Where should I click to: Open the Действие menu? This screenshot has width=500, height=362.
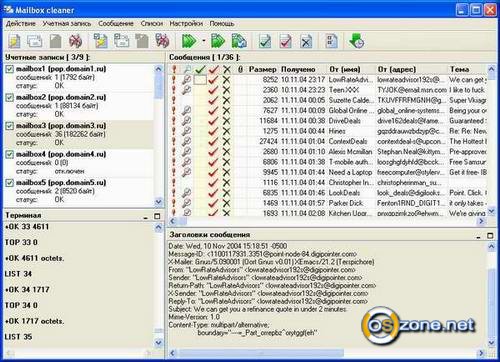click(x=21, y=24)
